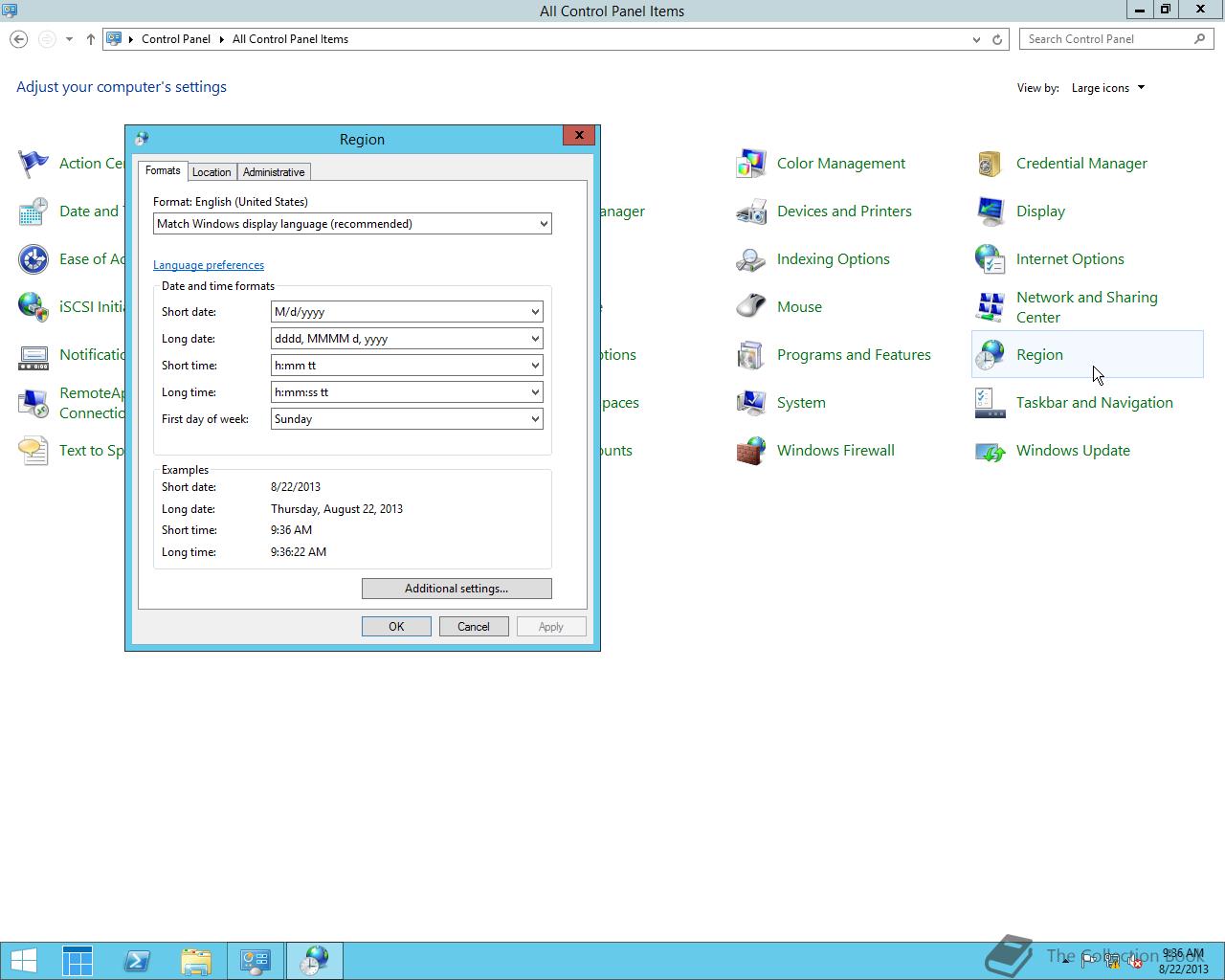The height and width of the screenshot is (980, 1225).
Task: Open File Explorer from the taskbar
Action: (x=196, y=961)
